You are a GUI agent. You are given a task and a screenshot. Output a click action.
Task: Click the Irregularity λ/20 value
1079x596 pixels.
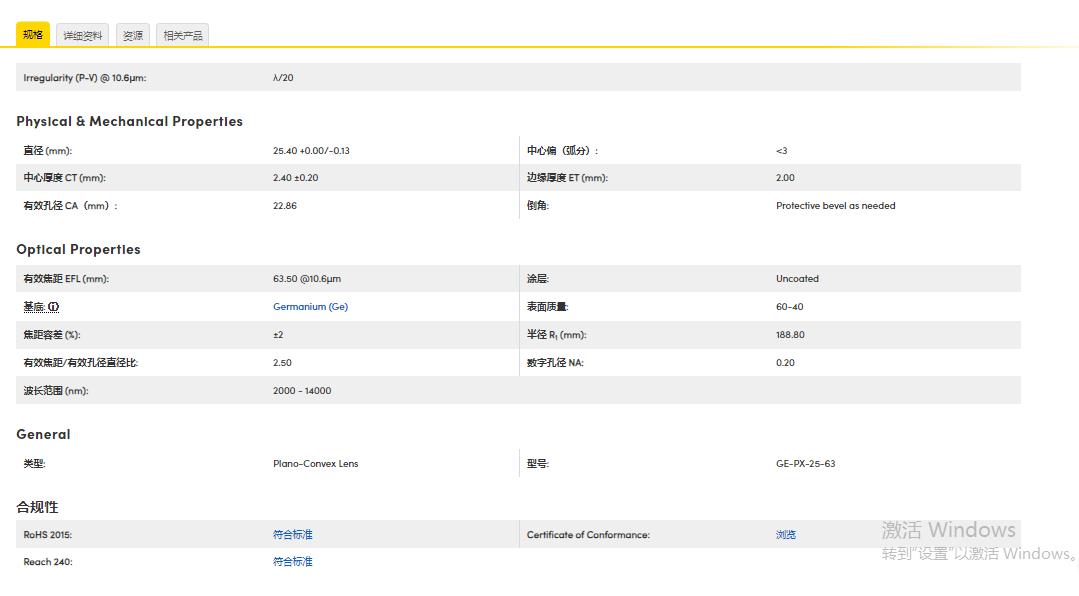tap(281, 77)
